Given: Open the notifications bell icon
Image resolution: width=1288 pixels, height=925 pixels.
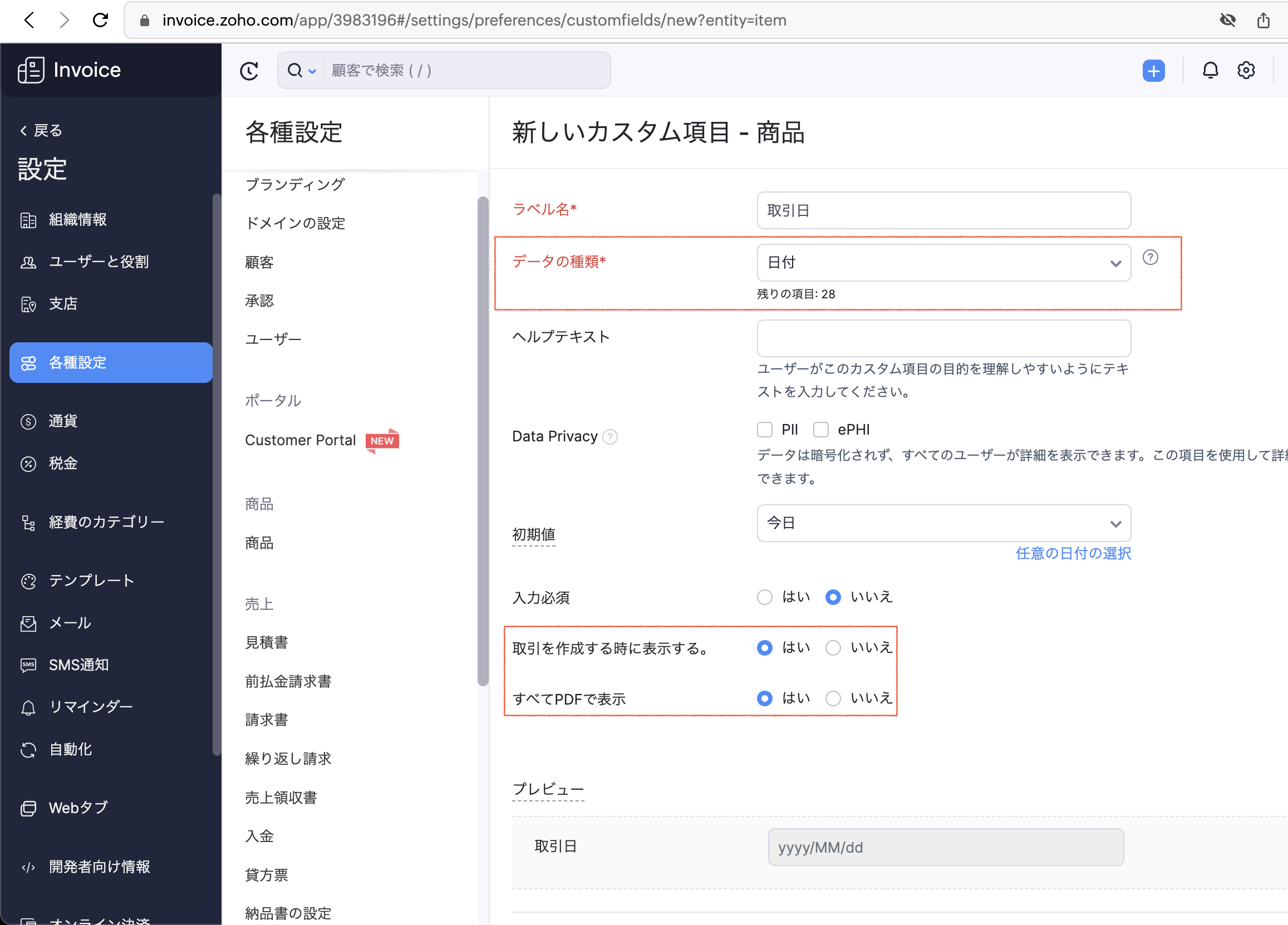Looking at the screenshot, I should (x=1210, y=71).
